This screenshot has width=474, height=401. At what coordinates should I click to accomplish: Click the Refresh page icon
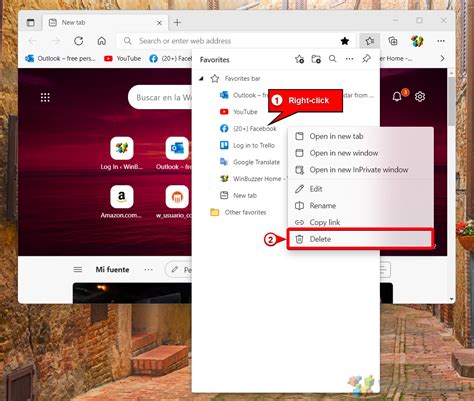79,41
